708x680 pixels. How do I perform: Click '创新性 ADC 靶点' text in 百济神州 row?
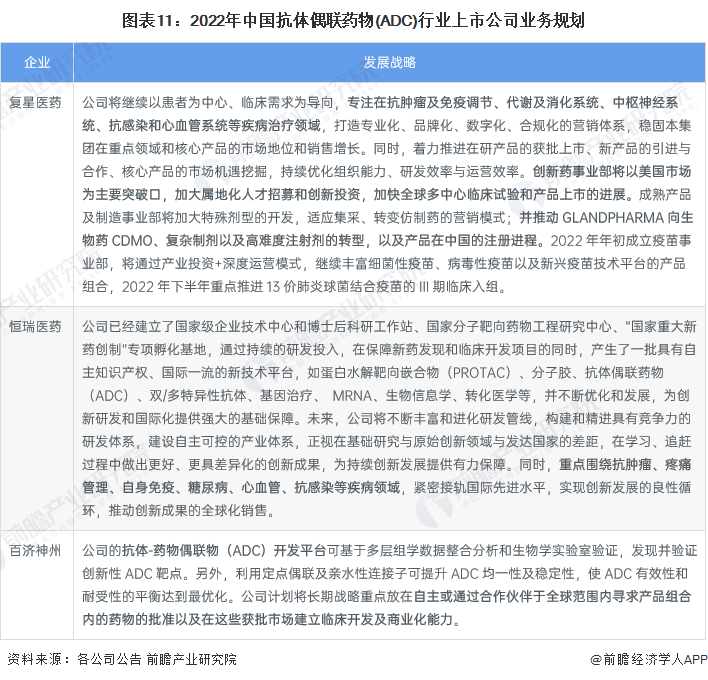131,573
